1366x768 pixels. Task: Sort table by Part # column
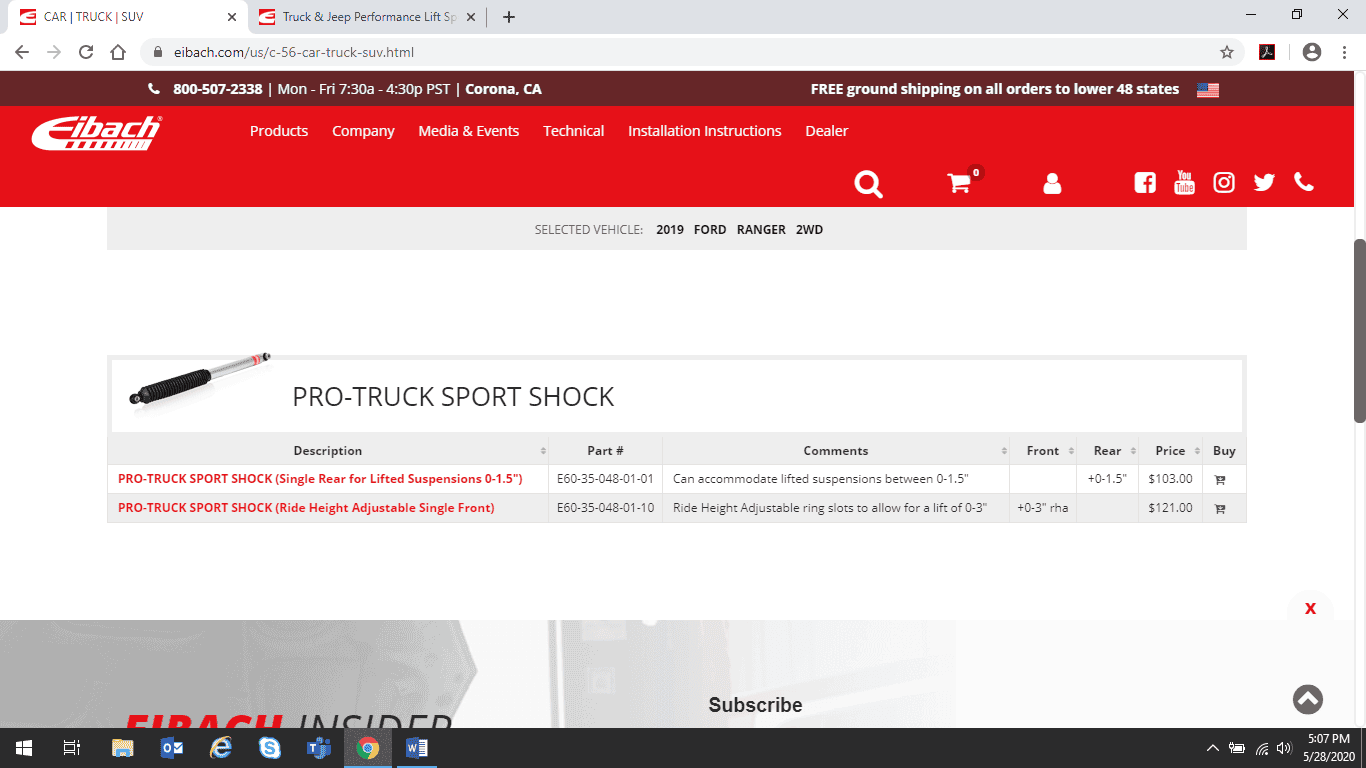pos(606,451)
